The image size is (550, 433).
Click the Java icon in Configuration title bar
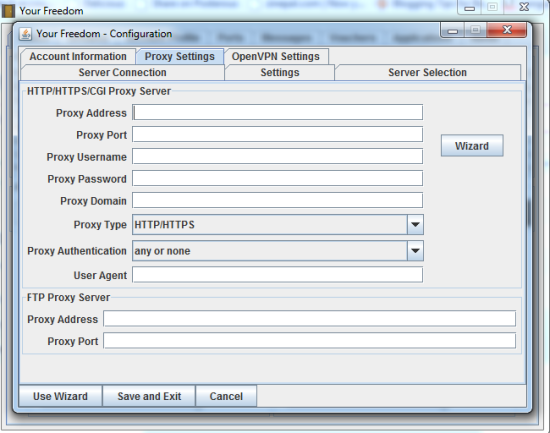(25, 34)
